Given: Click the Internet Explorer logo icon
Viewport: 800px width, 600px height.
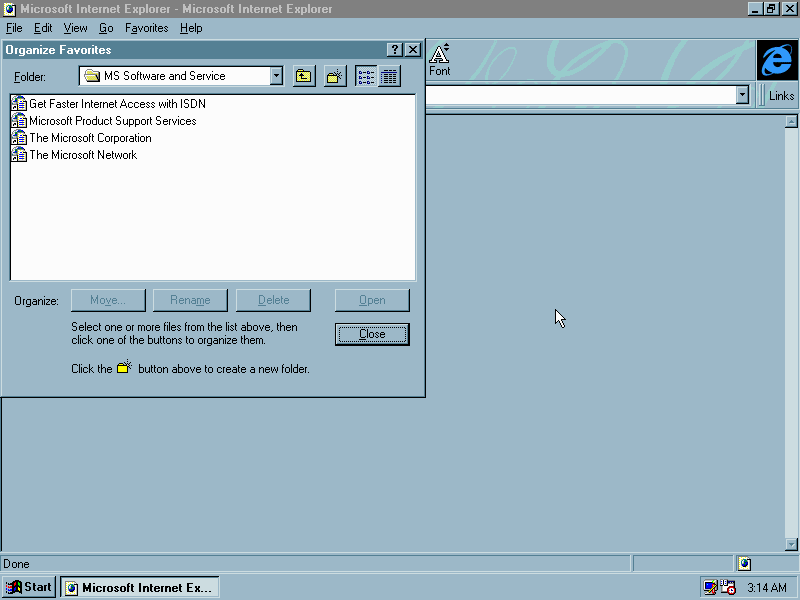Looking at the screenshot, I should coord(776,61).
